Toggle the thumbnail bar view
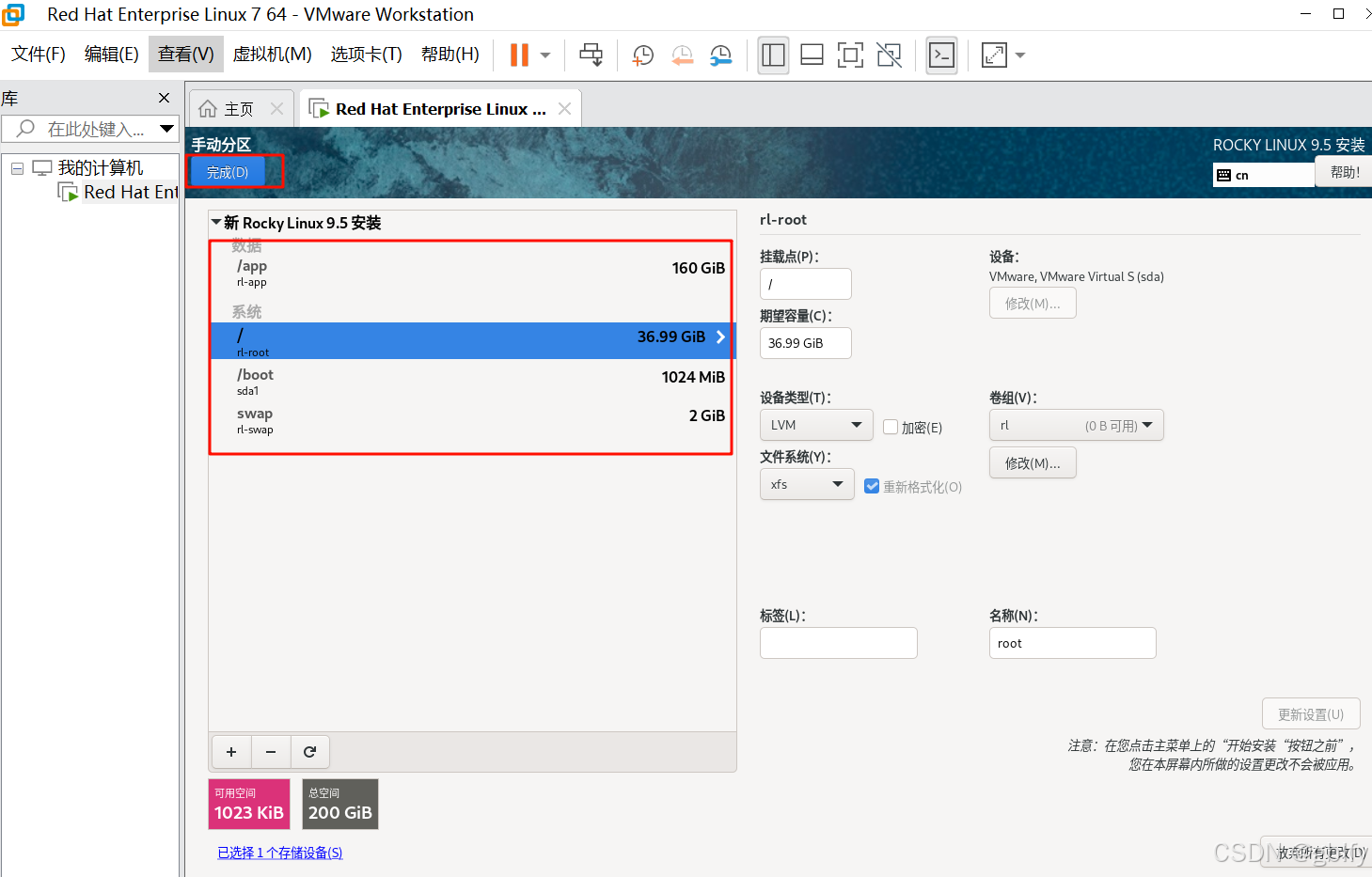Screen dimensions: 1372x877 [812, 55]
